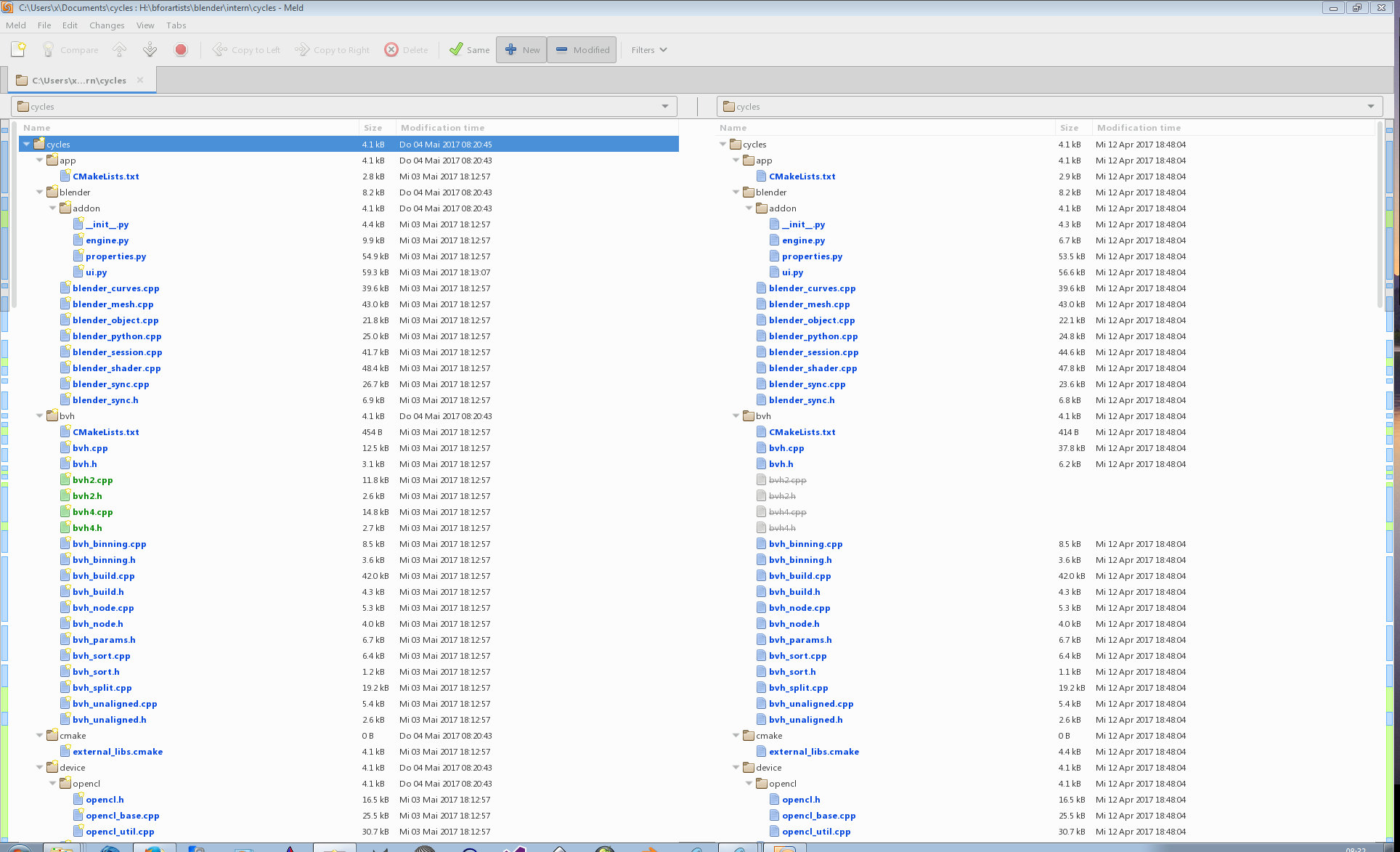1400x852 pixels.
Task: Collapse the right addon folder
Action: click(x=749, y=208)
